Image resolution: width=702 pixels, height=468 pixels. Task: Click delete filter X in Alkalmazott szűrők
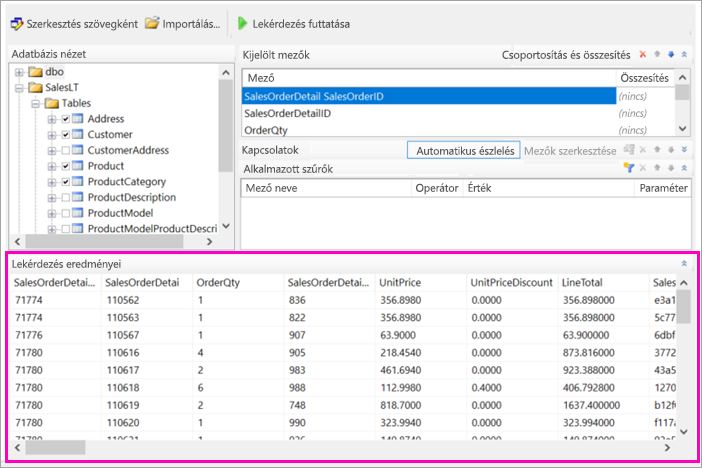click(x=643, y=168)
